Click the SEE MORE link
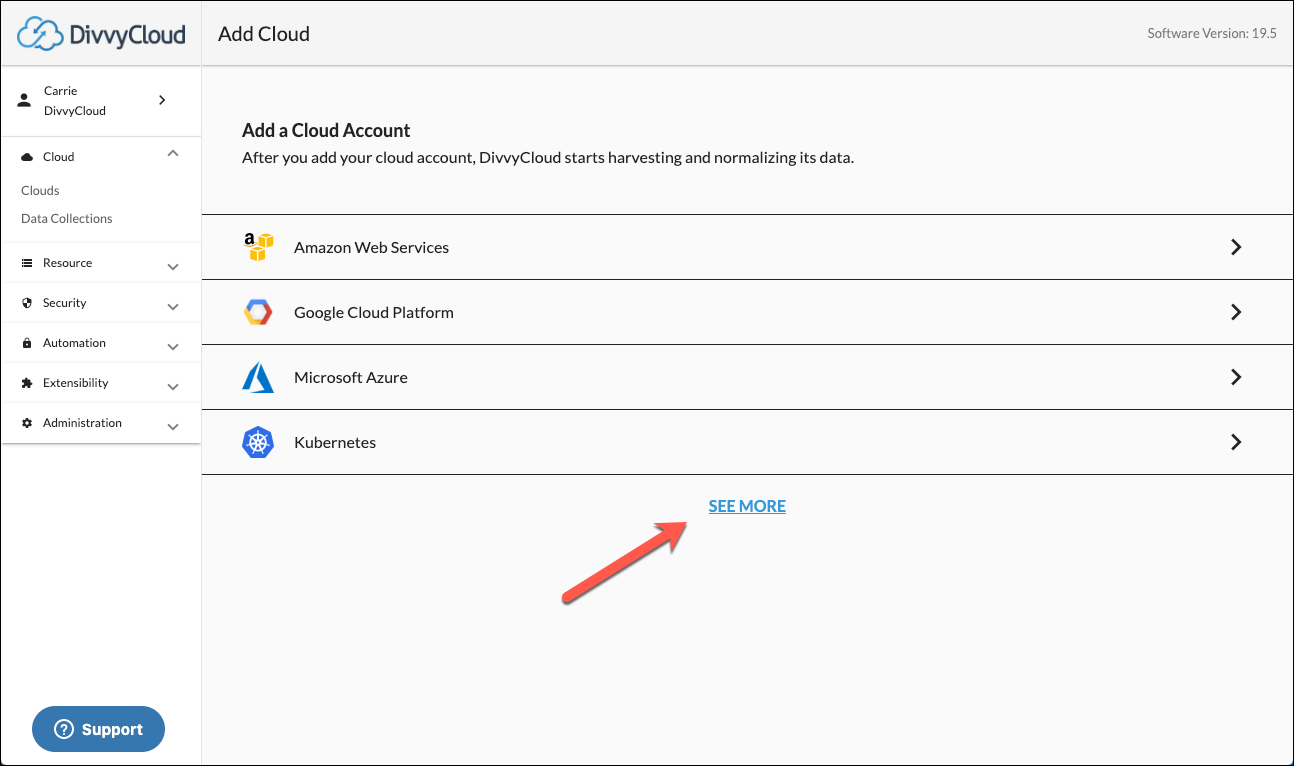 (x=747, y=506)
